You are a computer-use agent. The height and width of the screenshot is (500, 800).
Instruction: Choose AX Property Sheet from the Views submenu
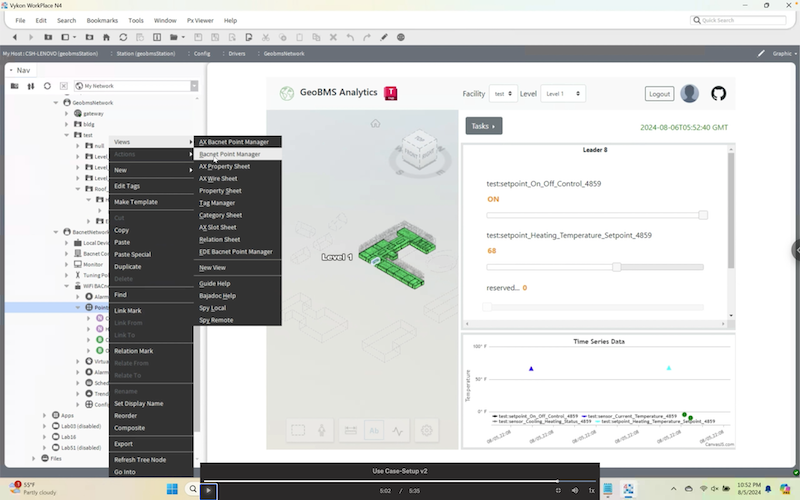(x=237, y=166)
